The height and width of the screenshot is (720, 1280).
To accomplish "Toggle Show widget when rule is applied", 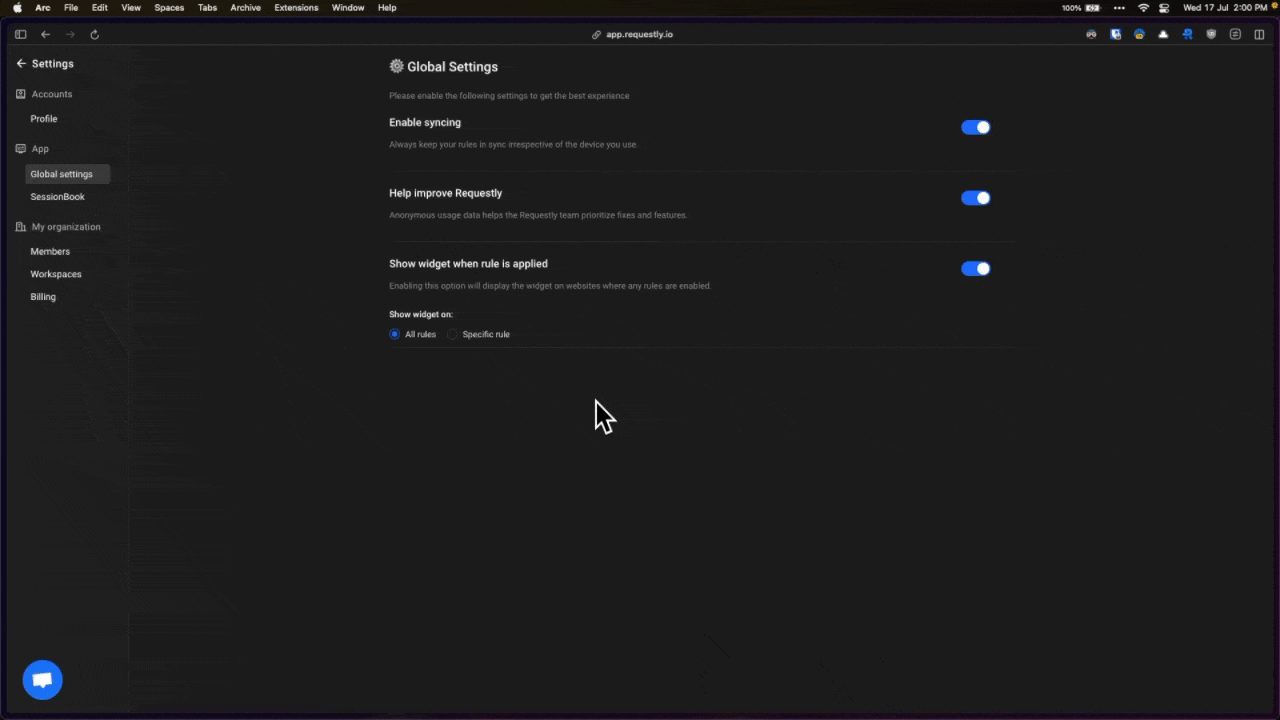I will click(x=975, y=268).
